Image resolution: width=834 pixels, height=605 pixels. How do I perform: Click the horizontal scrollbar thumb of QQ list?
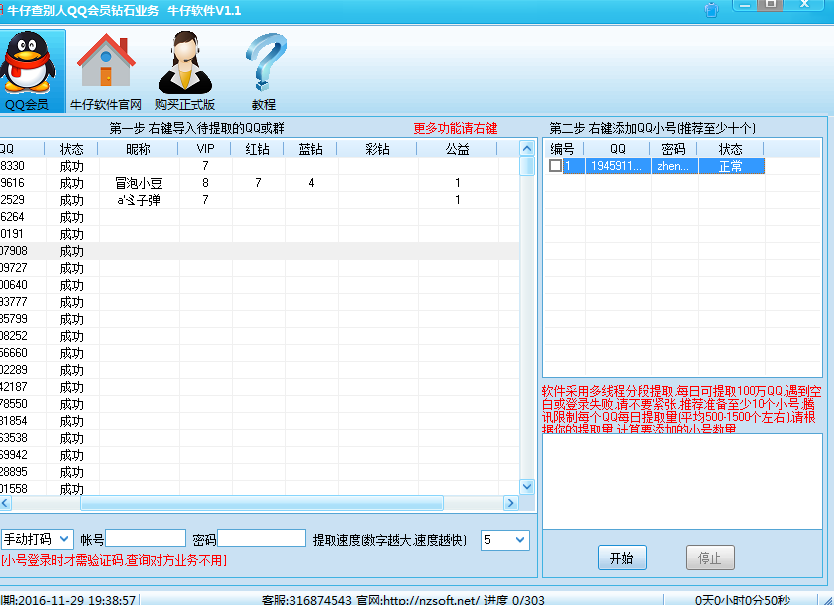click(262, 503)
